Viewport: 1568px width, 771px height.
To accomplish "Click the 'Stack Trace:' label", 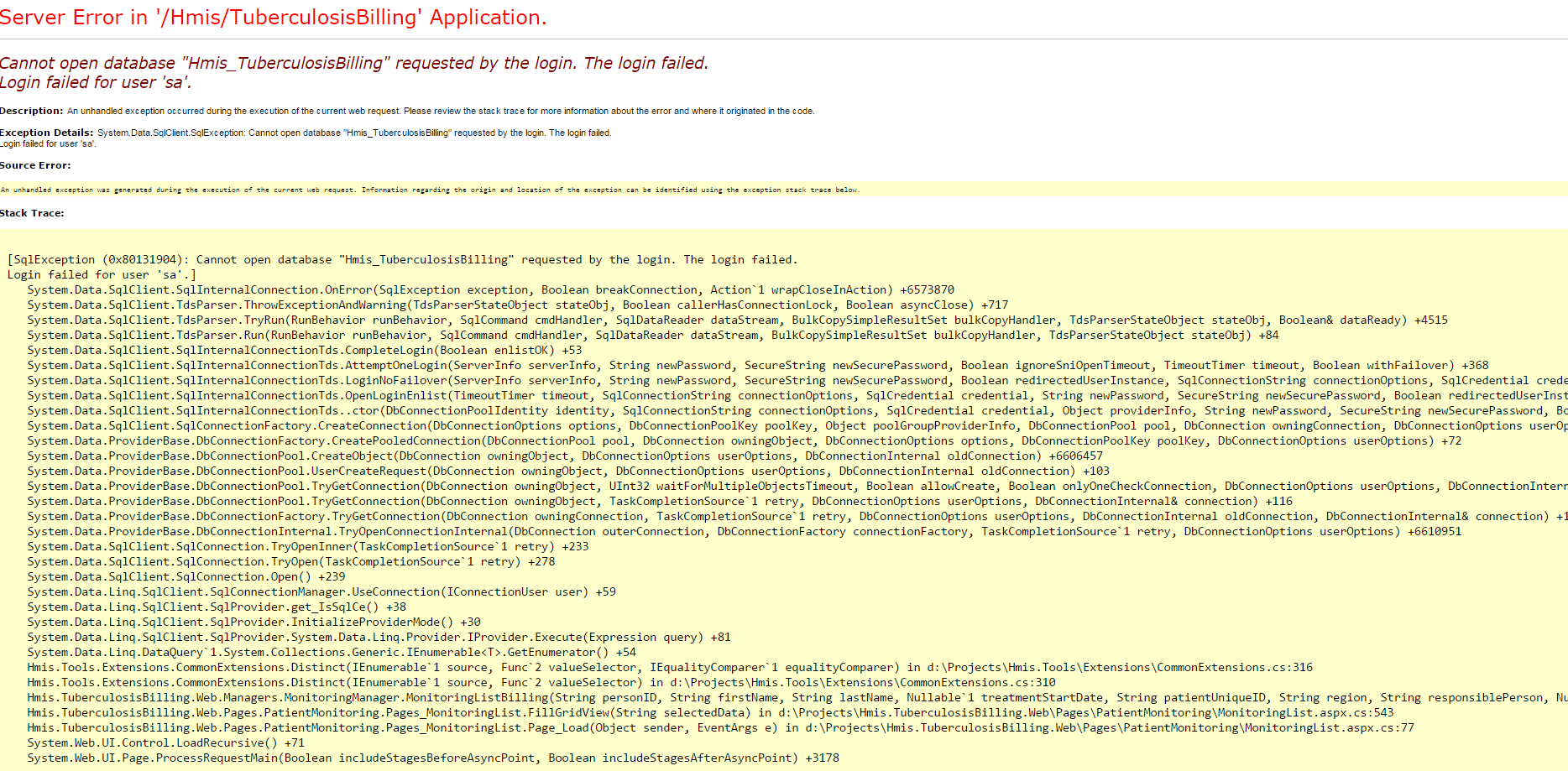I will (32, 213).
